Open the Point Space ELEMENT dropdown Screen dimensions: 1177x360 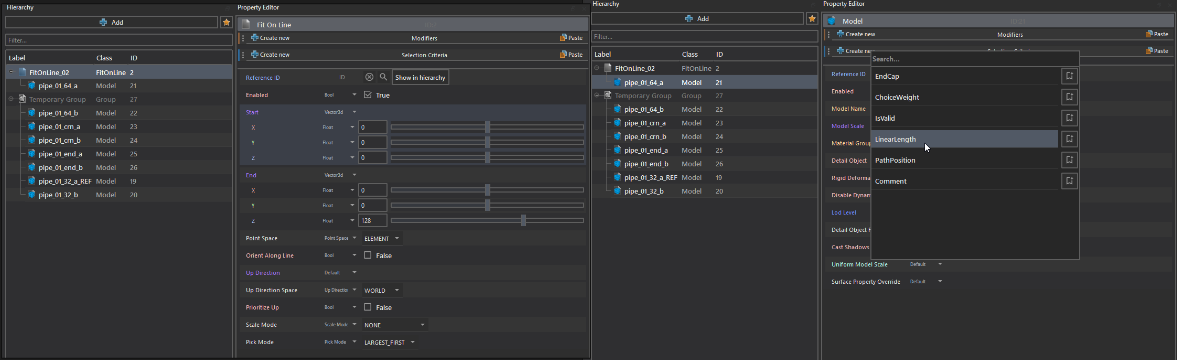(x=382, y=238)
